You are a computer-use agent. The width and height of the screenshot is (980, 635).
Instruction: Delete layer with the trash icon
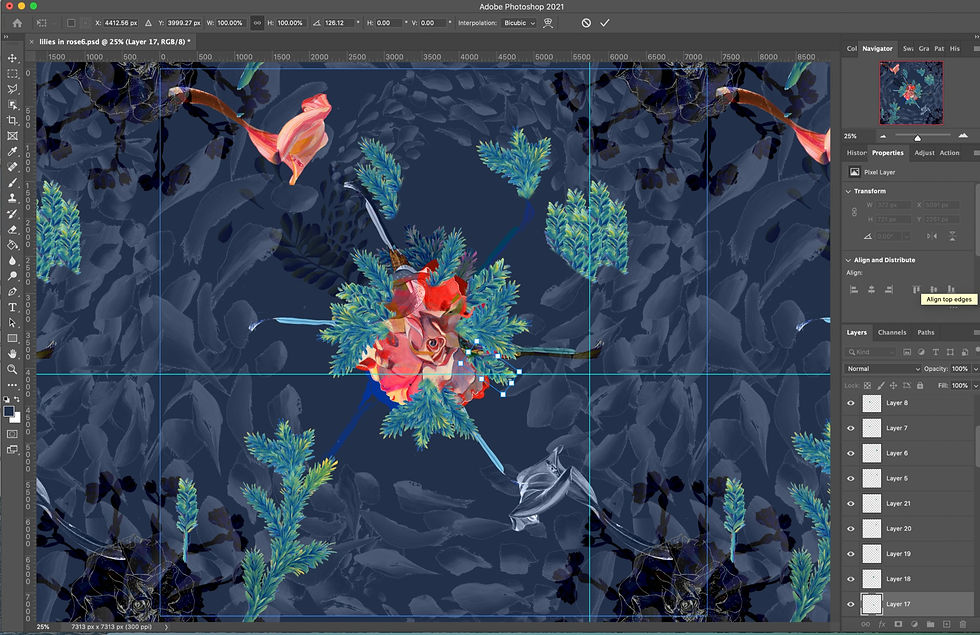point(962,624)
